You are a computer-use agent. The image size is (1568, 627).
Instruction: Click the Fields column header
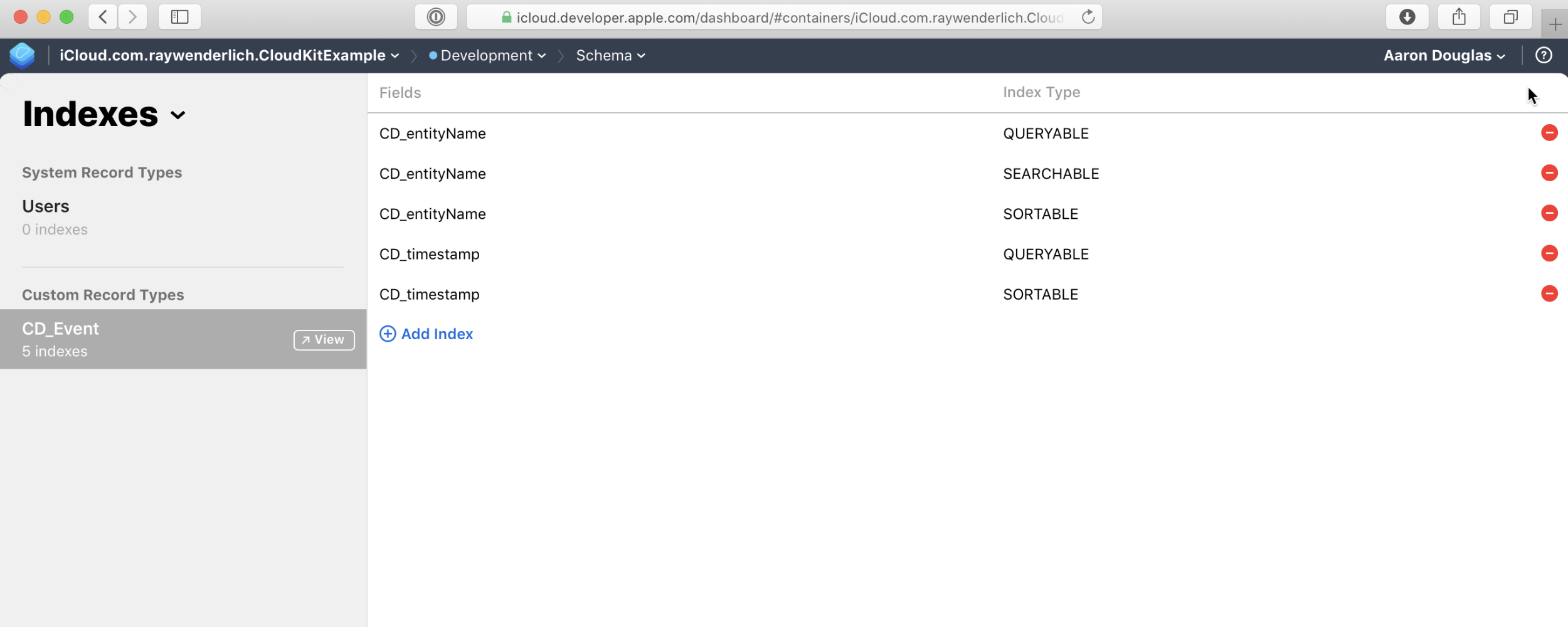click(x=400, y=93)
